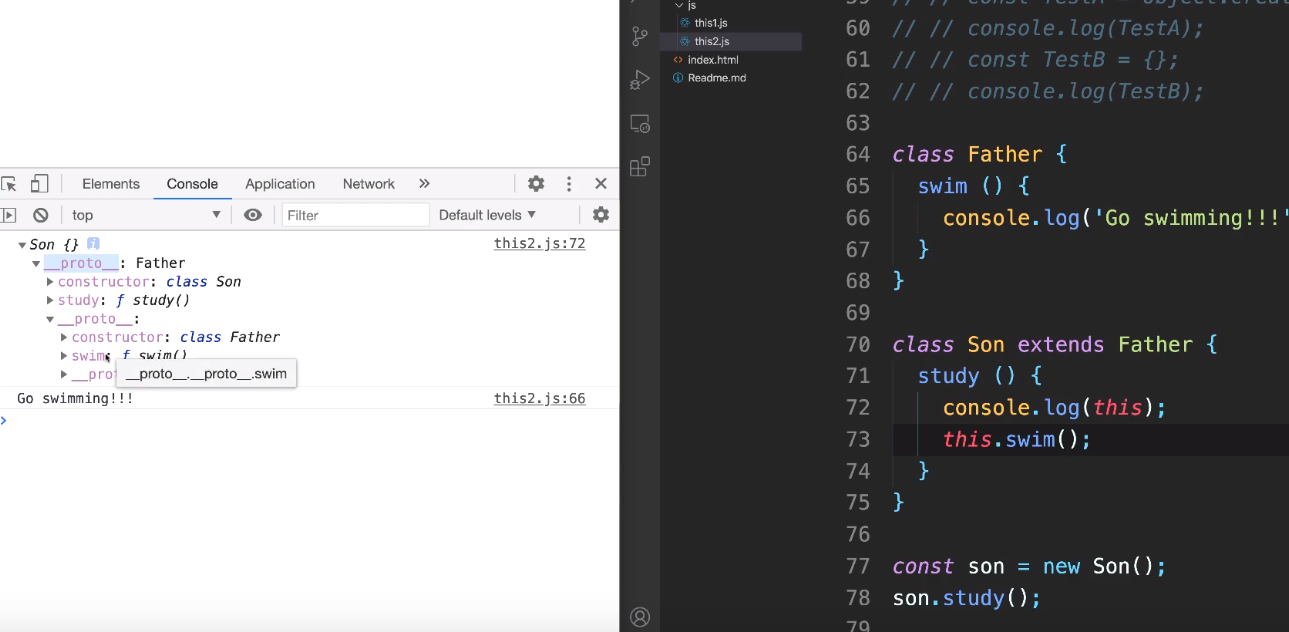Switch to the Console tab
The width and height of the screenshot is (1289, 632).
pos(192,184)
